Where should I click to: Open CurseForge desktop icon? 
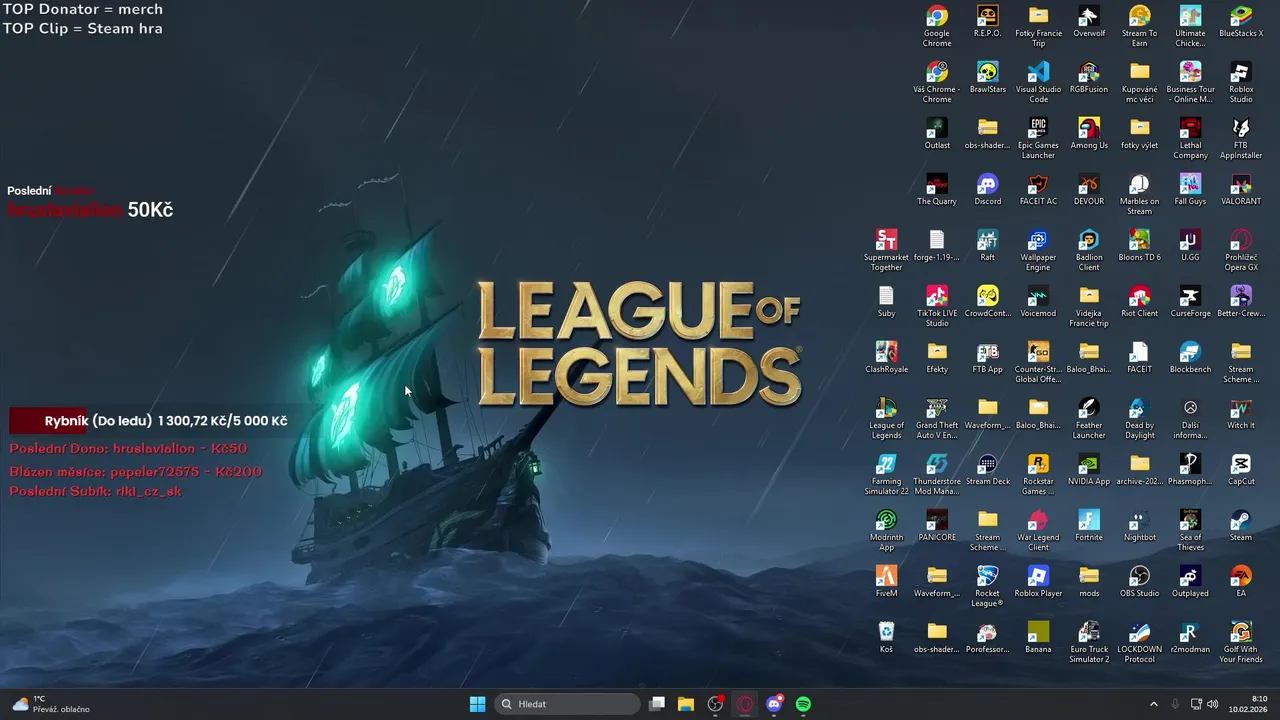pyautogui.click(x=1190, y=302)
